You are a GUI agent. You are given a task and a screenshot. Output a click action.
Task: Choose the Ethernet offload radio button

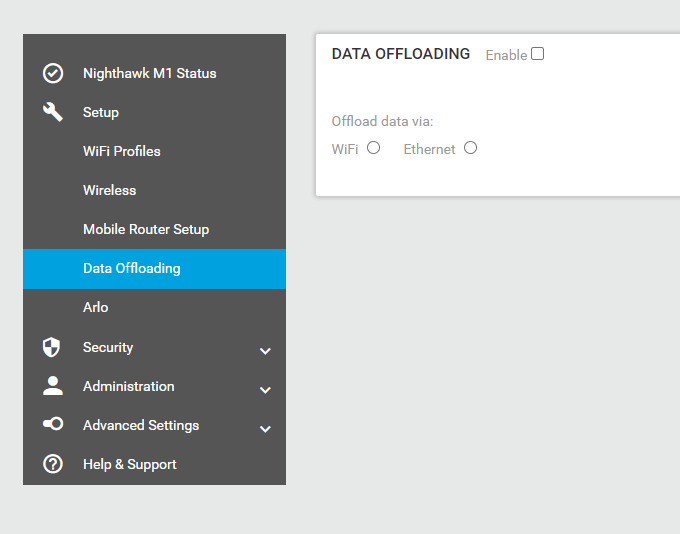pos(471,148)
